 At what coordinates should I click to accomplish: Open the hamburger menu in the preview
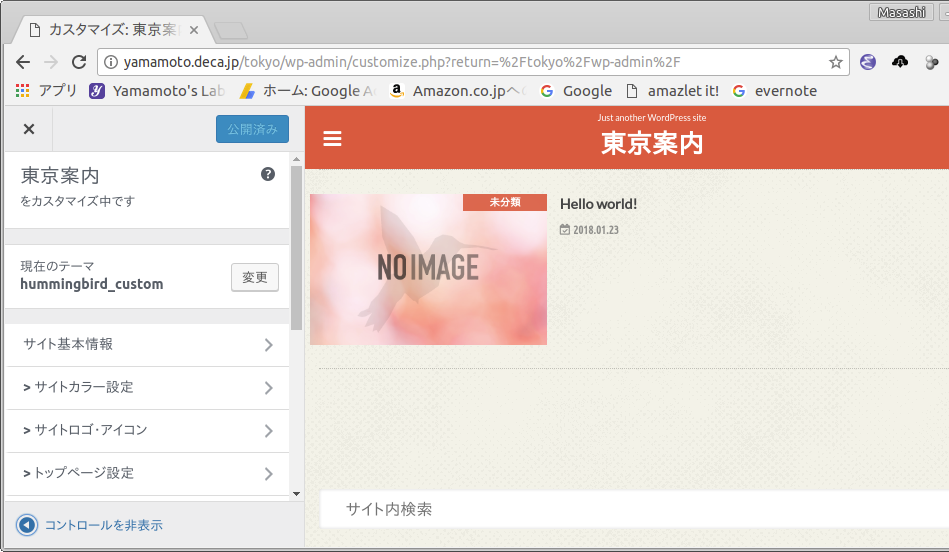tap(332, 139)
